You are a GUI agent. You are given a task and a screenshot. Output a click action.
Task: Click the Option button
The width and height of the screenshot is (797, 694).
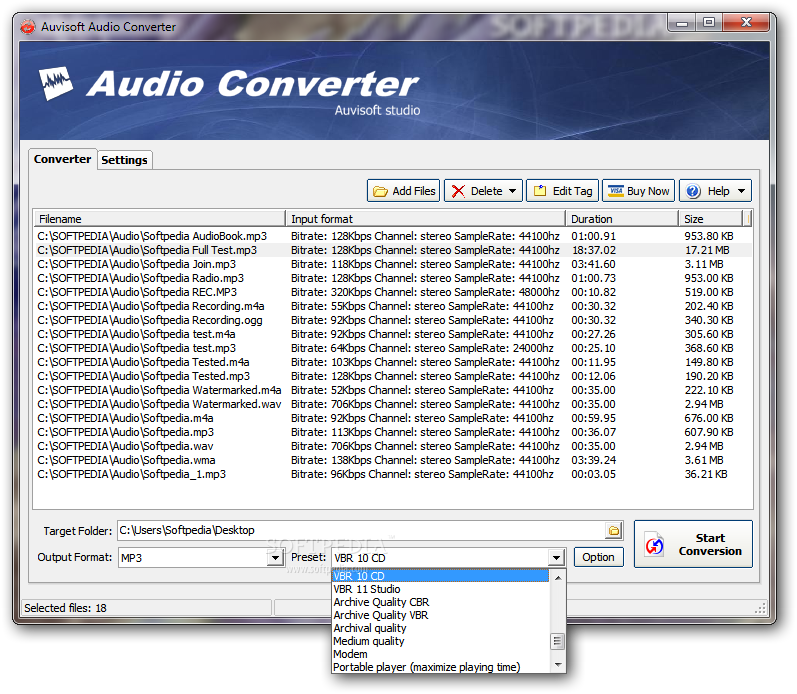point(598,557)
